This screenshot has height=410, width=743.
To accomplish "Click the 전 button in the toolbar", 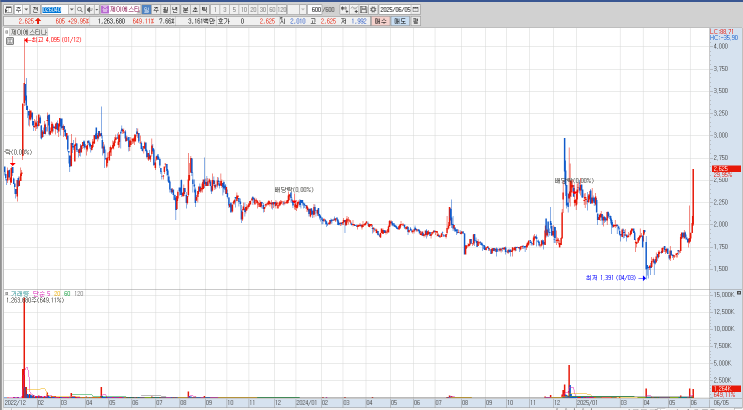I will pyautogui.click(x=36, y=9).
